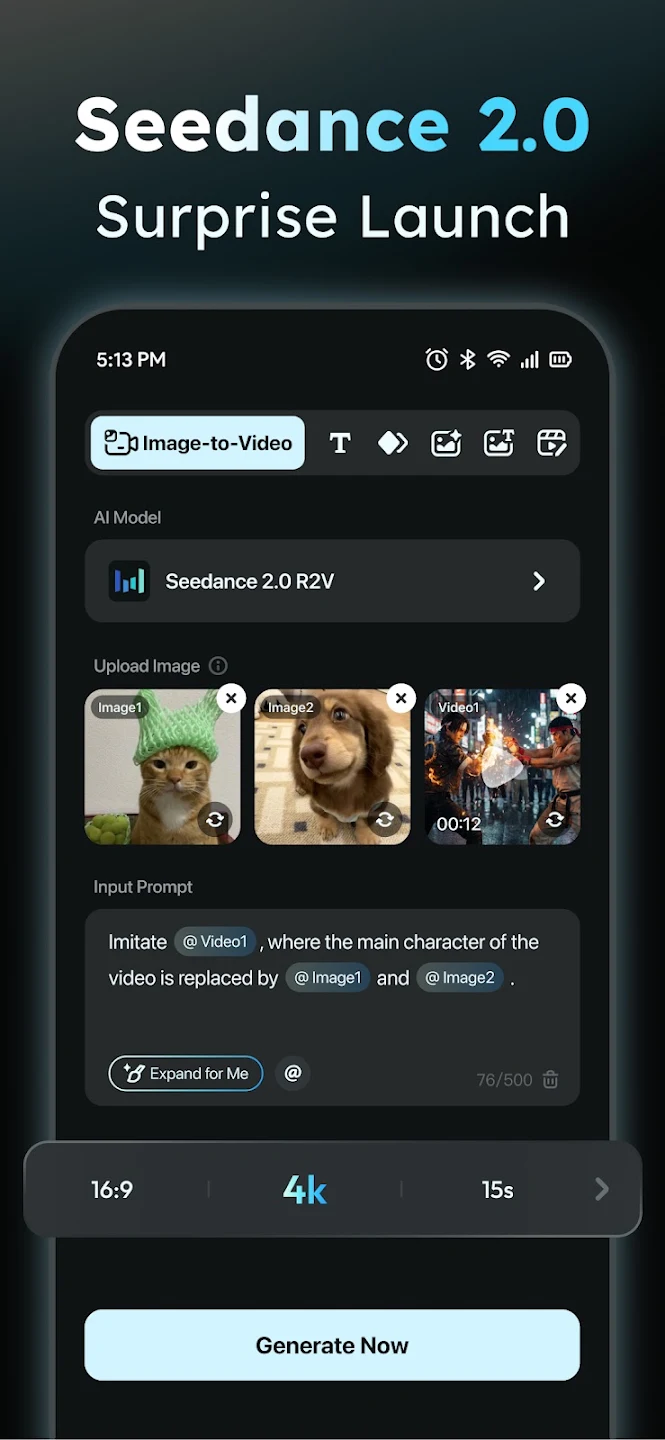Switch to the Image-to-Video tab
665x1440 pixels.
(198, 443)
